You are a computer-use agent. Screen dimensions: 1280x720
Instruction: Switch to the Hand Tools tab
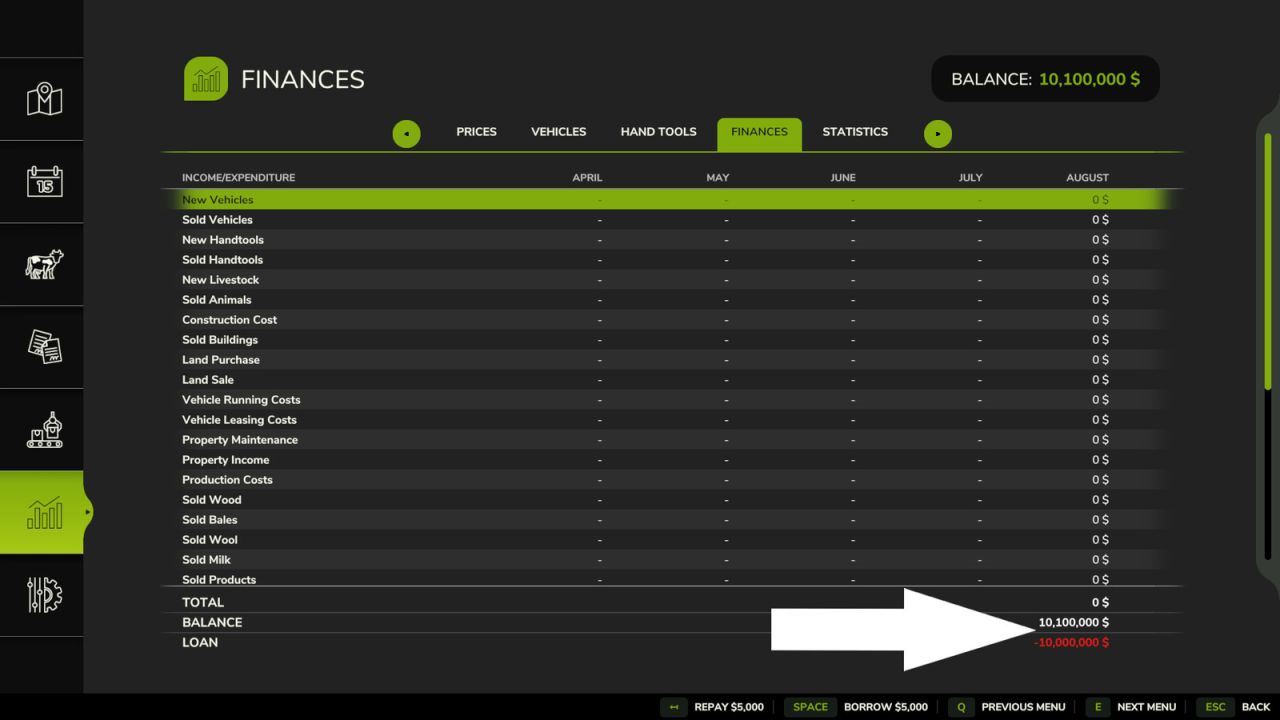658,132
